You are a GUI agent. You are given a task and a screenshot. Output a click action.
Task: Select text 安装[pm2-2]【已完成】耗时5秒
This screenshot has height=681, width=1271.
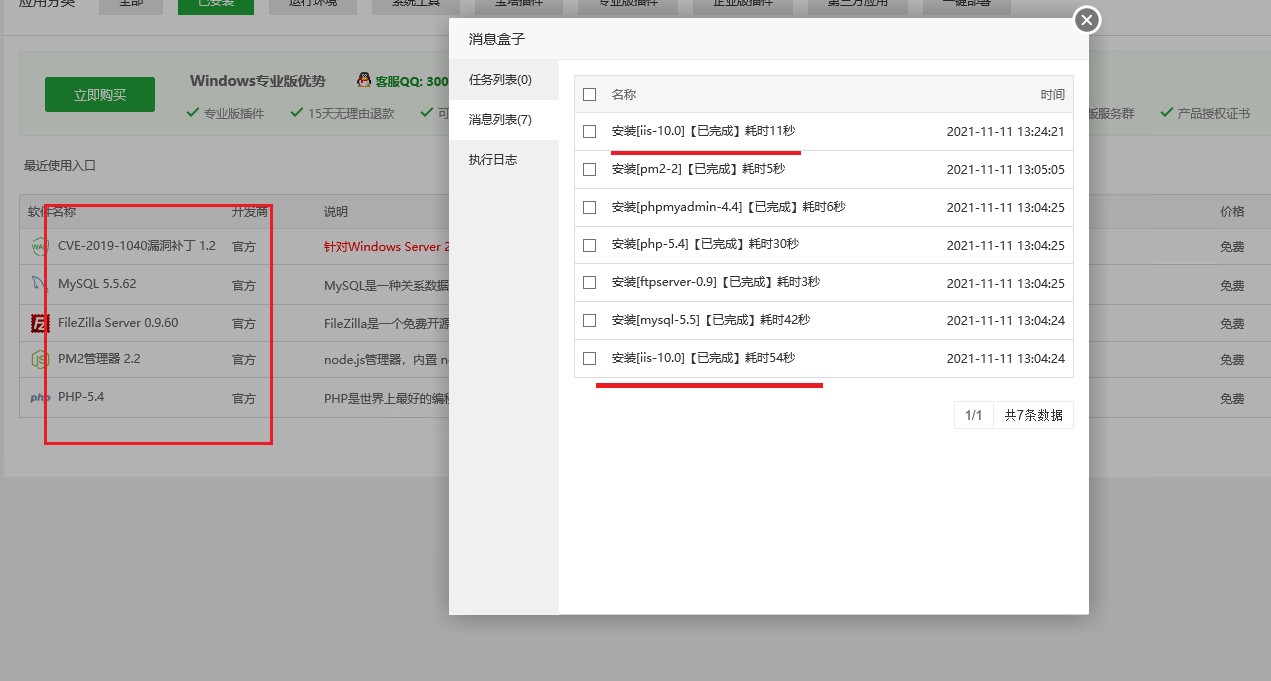pyautogui.click(x=698, y=169)
